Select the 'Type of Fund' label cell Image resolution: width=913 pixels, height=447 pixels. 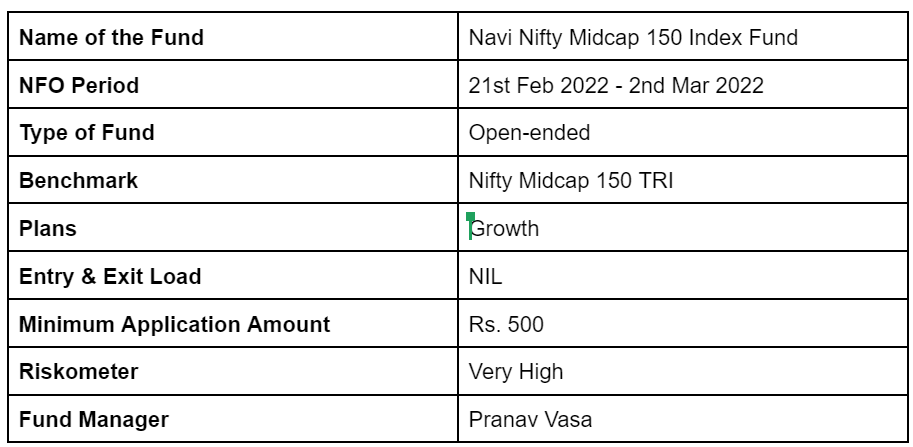pyautogui.click(x=233, y=132)
